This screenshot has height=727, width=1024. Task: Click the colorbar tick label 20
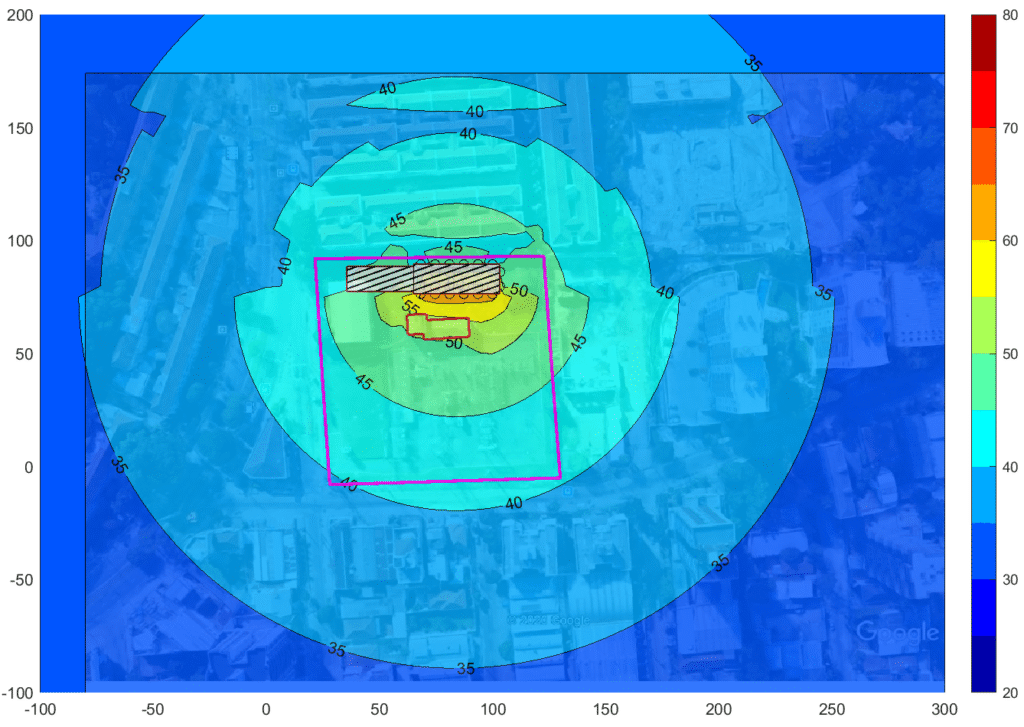point(1010,692)
